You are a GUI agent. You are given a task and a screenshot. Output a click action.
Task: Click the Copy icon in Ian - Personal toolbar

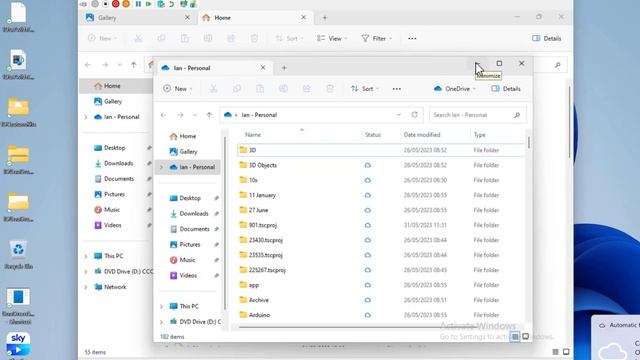click(237, 89)
